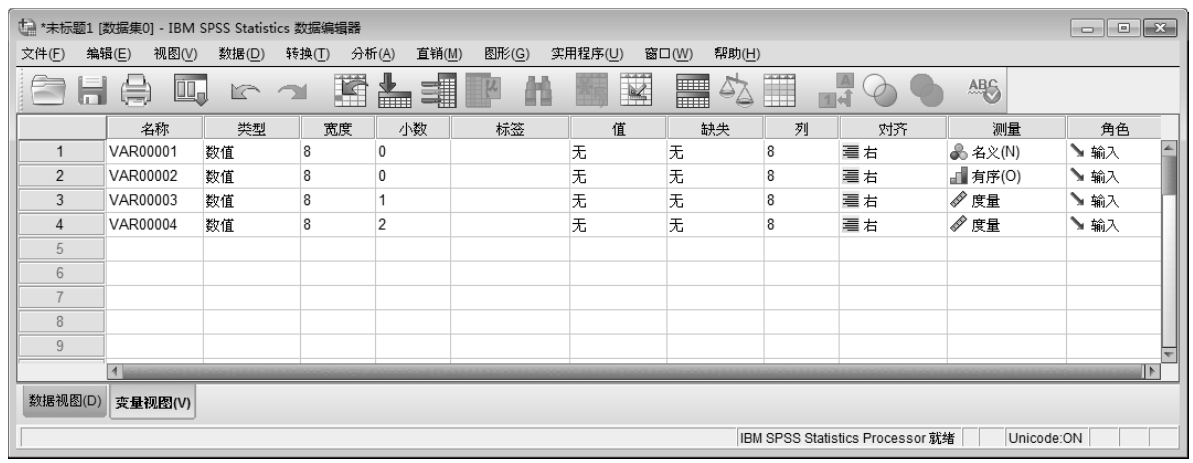Select the 变量视图(V) tab

pos(154,403)
